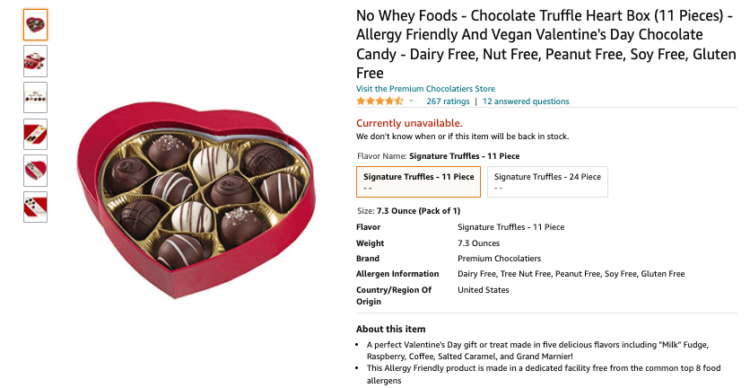Open the 267 ratings link

tap(448, 101)
